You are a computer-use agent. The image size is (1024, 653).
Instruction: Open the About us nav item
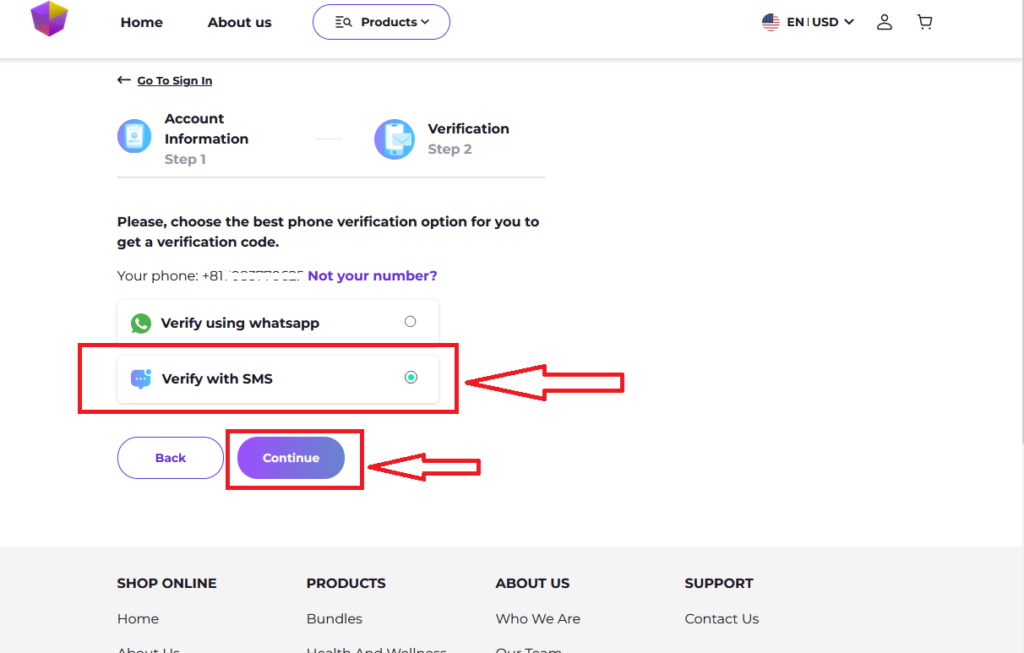pos(239,22)
